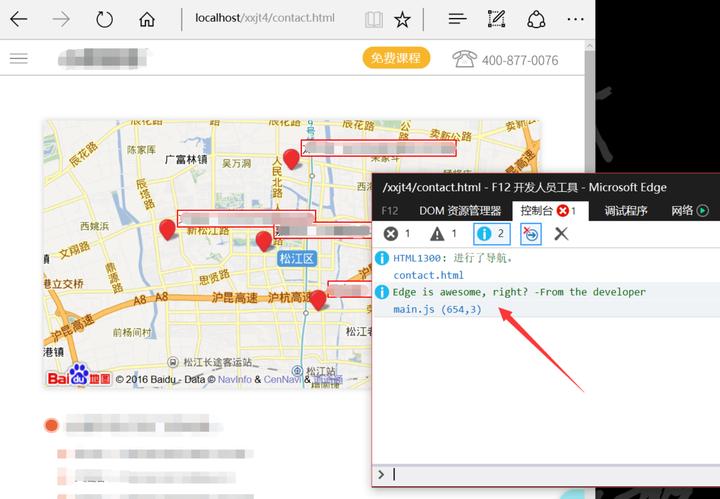Select the 'Edge is awesome, right?' message

click(546, 300)
